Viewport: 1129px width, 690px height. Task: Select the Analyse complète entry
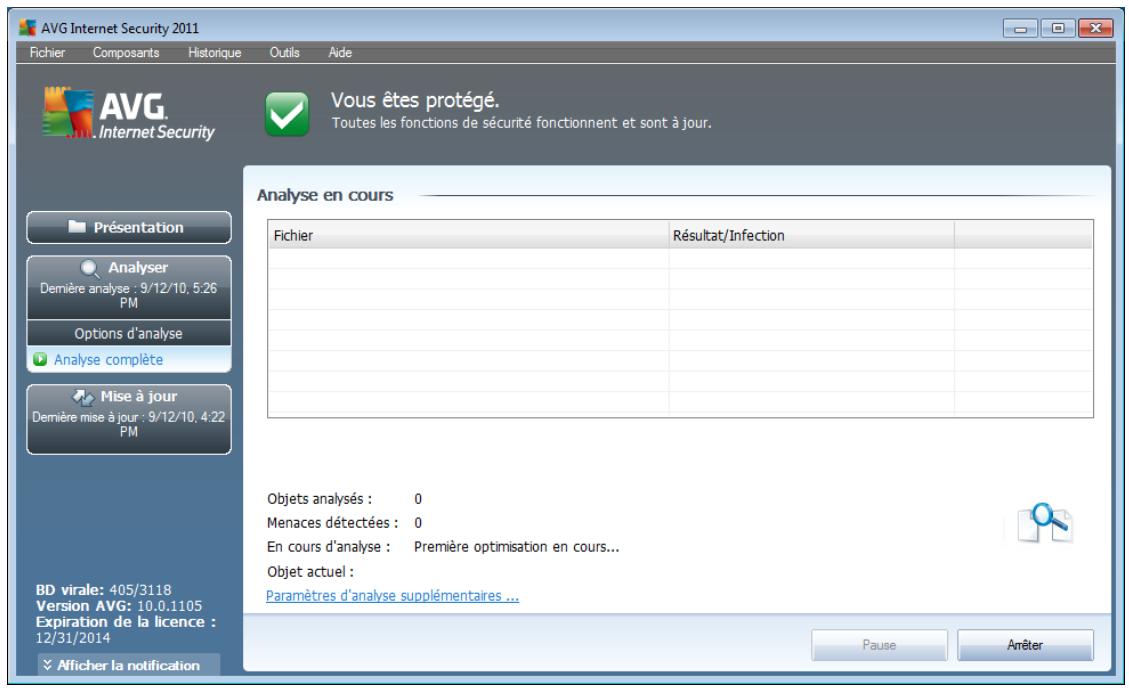[x=108, y=359]
